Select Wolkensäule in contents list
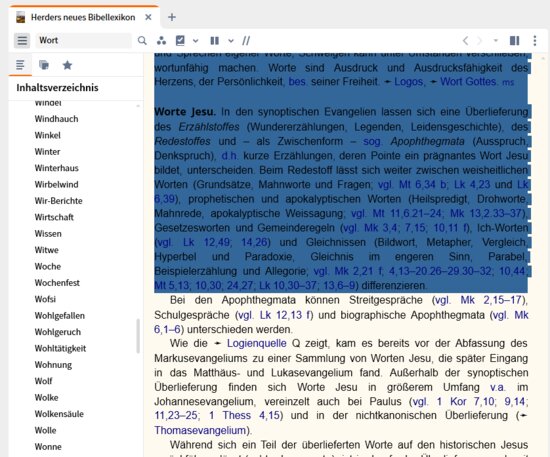Image resolution: width=550 pixels, height=457 pixels. click(59, 414)
